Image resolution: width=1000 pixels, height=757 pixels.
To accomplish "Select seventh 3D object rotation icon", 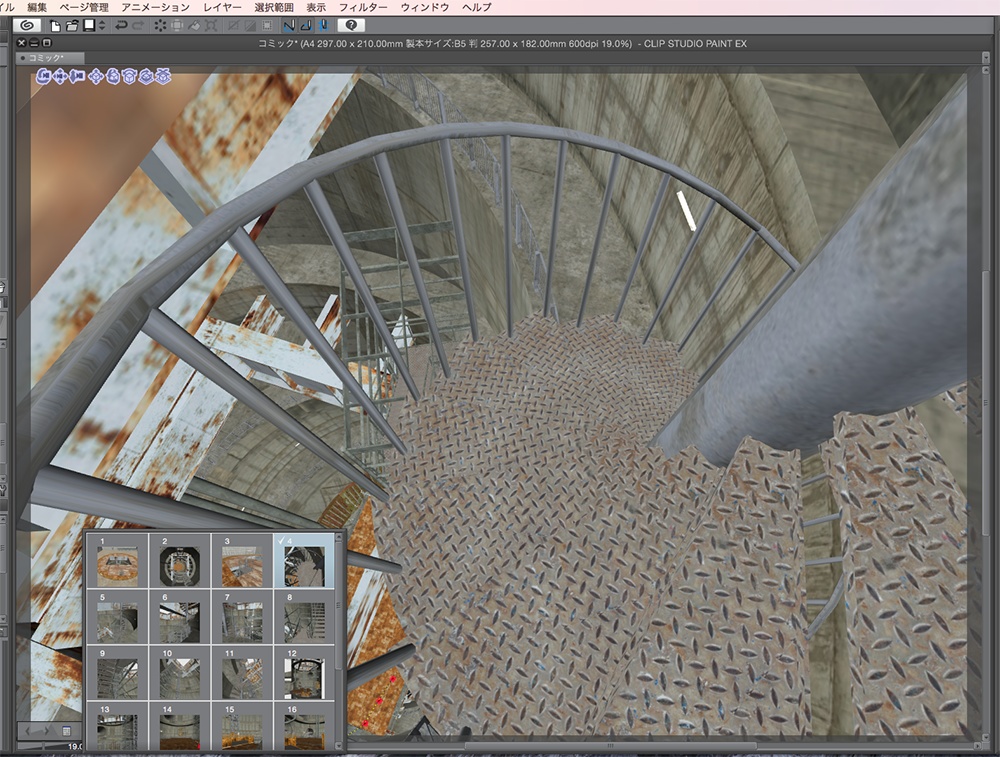I will click(146, 77).
